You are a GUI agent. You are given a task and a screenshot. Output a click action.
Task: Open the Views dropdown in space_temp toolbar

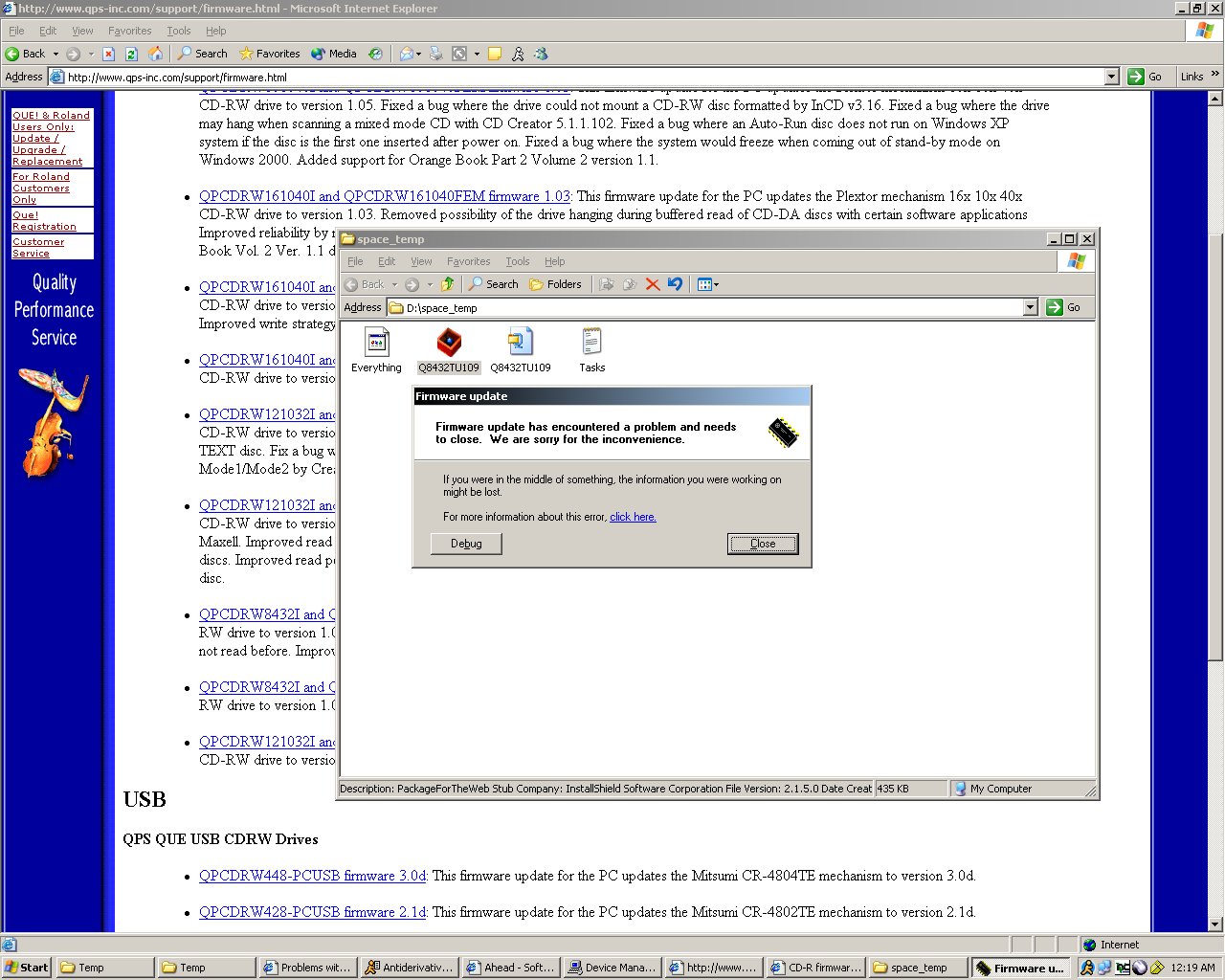click(708, 283)
